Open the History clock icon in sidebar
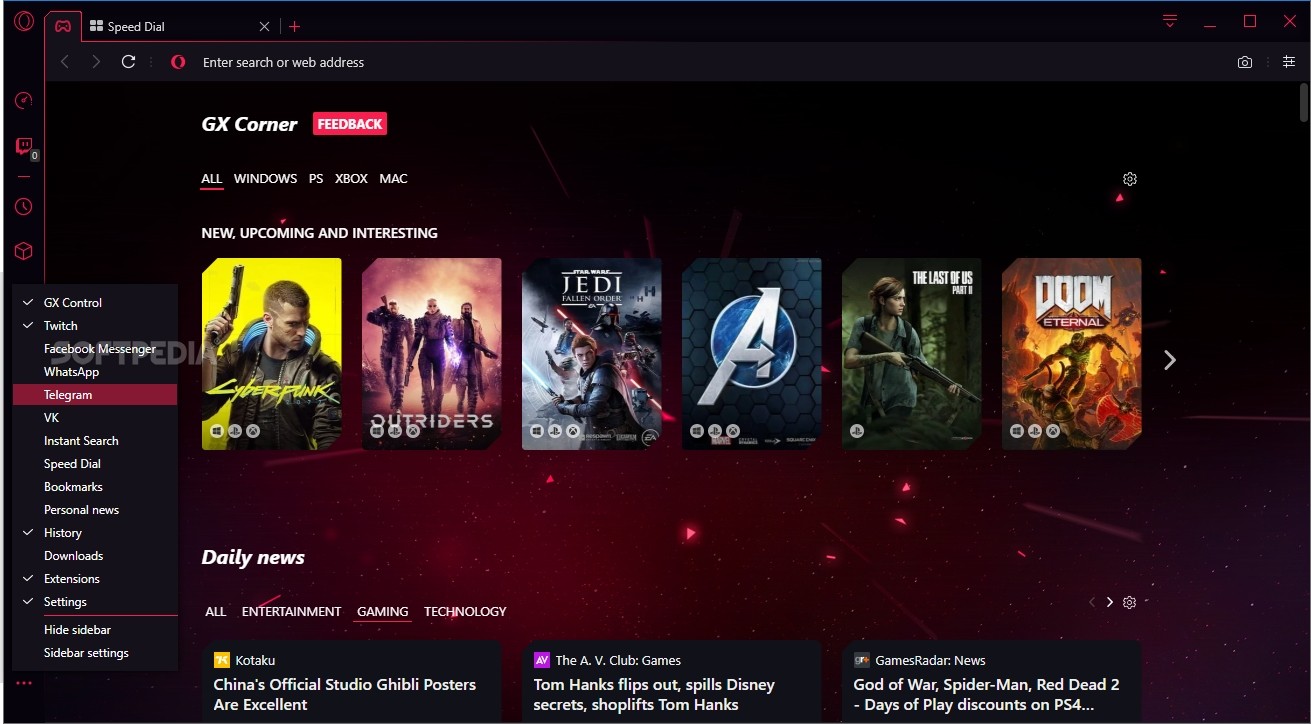The width and height of the screenshot is (1311, 724). [23, 206]
